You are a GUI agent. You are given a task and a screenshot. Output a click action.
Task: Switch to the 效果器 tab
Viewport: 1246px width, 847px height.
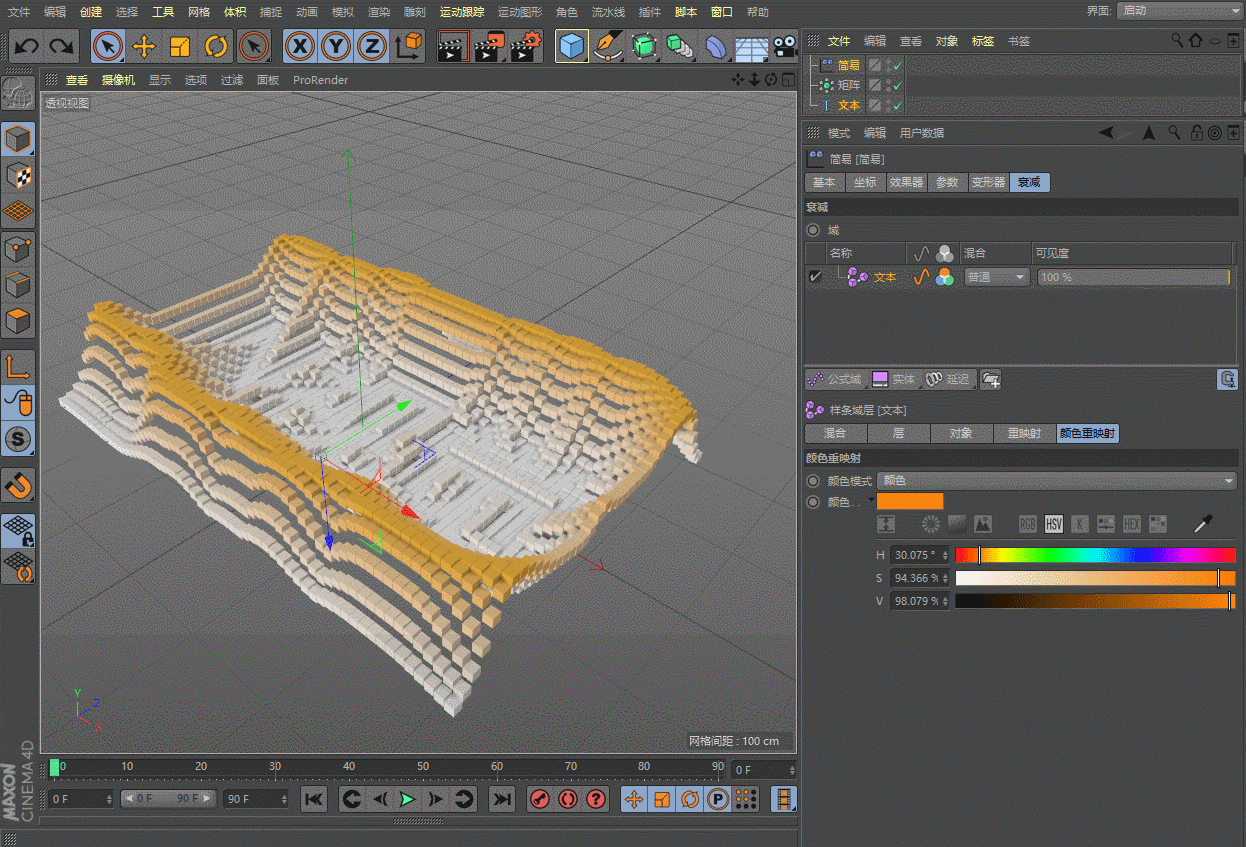[x=906, y=182]
